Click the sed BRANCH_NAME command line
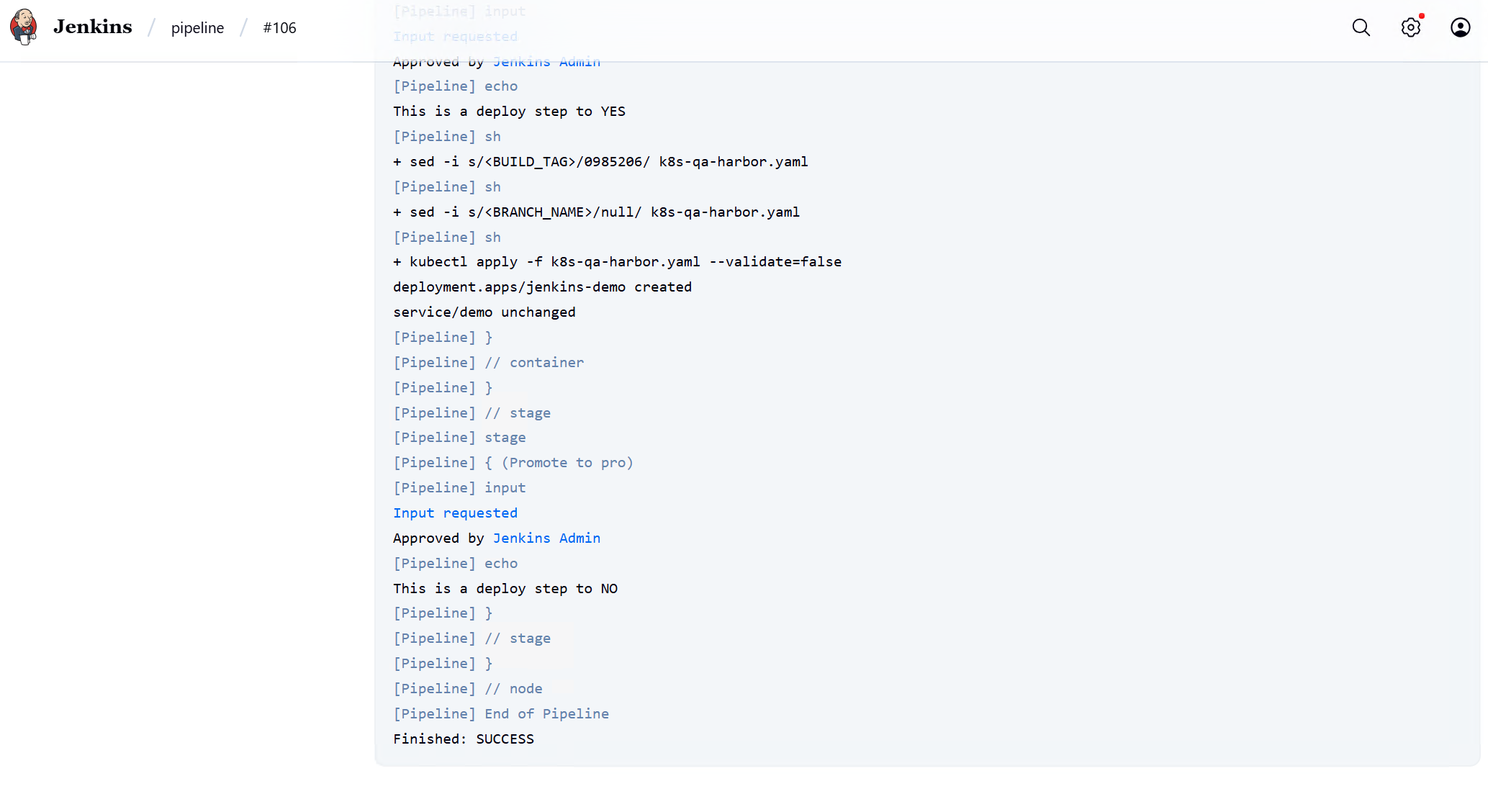 (x=596, y=212)
